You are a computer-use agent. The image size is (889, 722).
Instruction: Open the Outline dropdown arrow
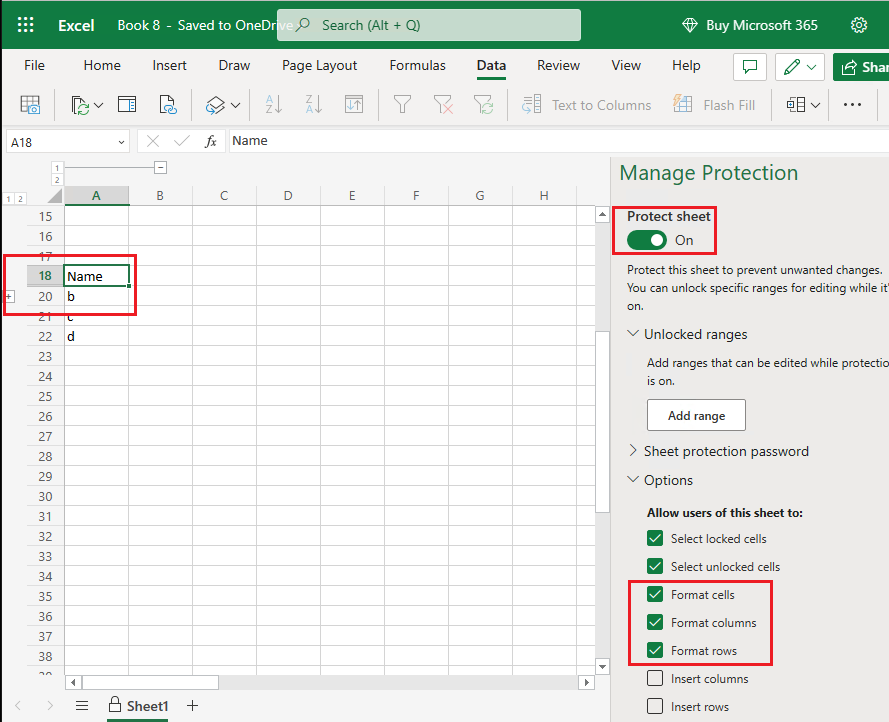(x=815, y=105)
